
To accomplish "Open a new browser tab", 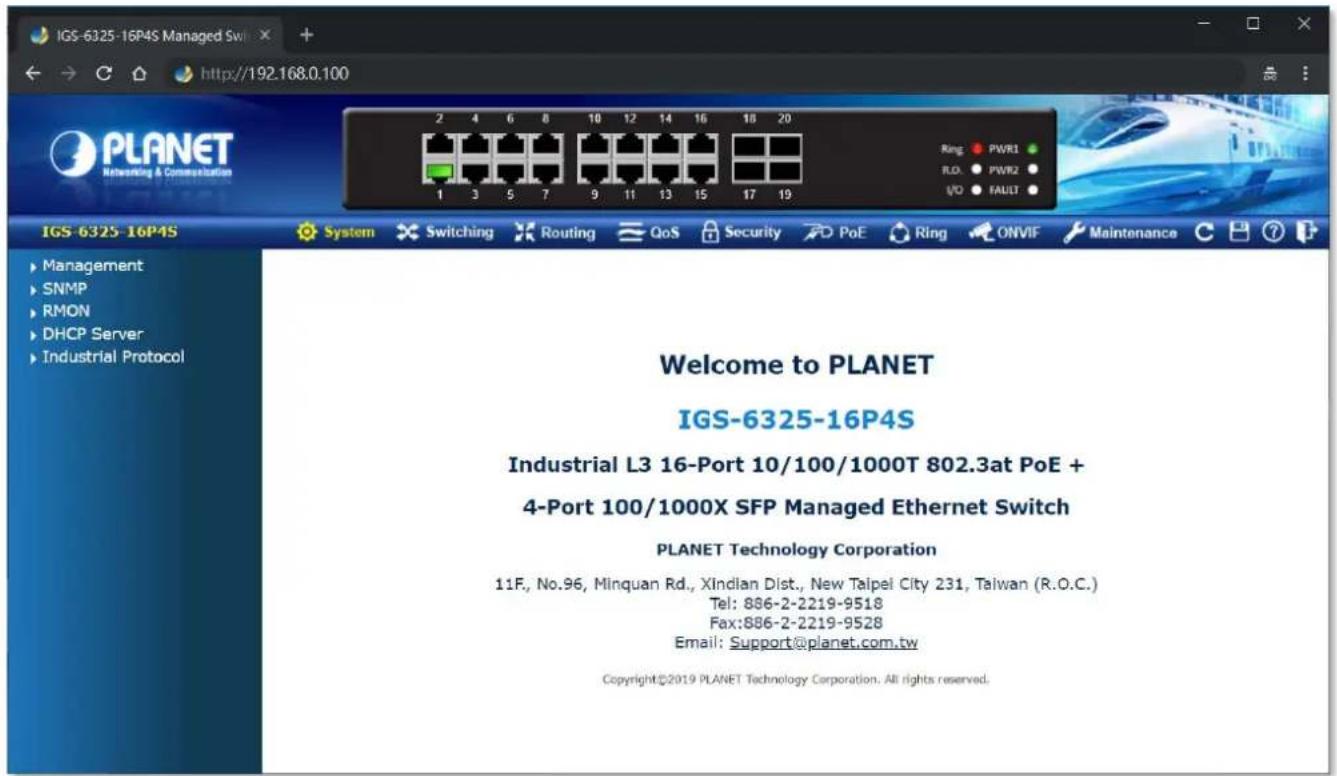I will 307,33.
